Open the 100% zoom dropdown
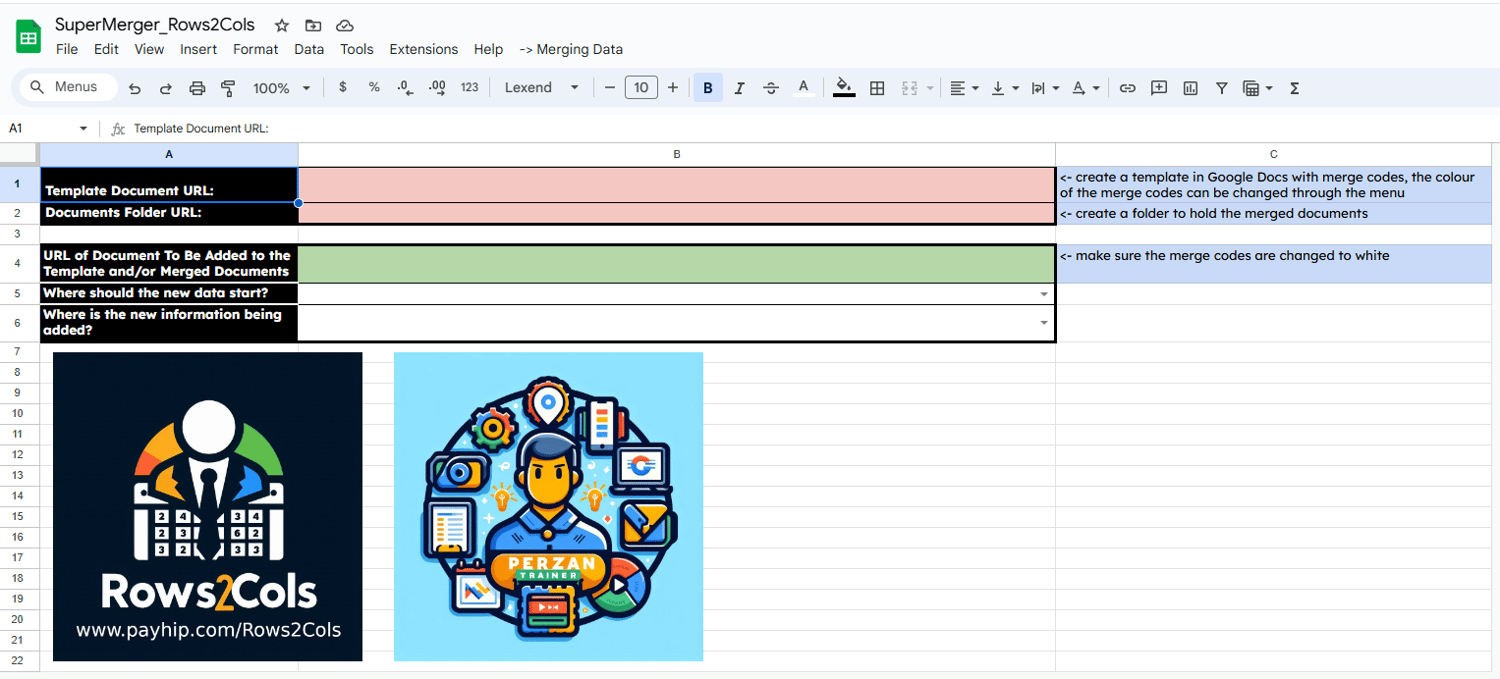This screenshot has width=1500, height=679. [x=281, y=88]
